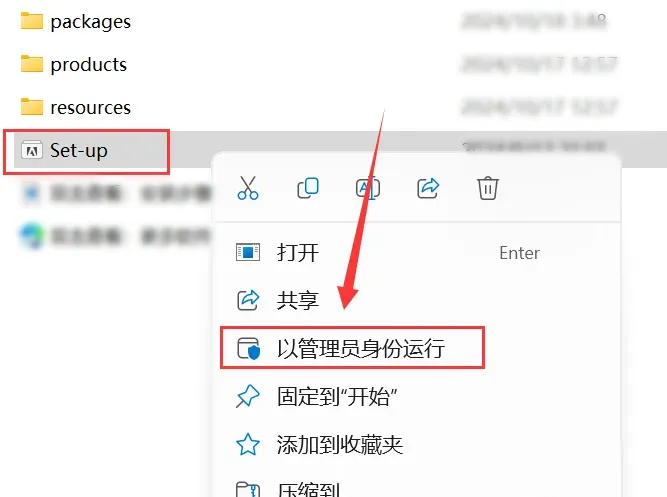The height and width of the screenshot is (497, 667).
Task: Select the Set-up file name
Action: pyautogui.click(x=79, y=150)
